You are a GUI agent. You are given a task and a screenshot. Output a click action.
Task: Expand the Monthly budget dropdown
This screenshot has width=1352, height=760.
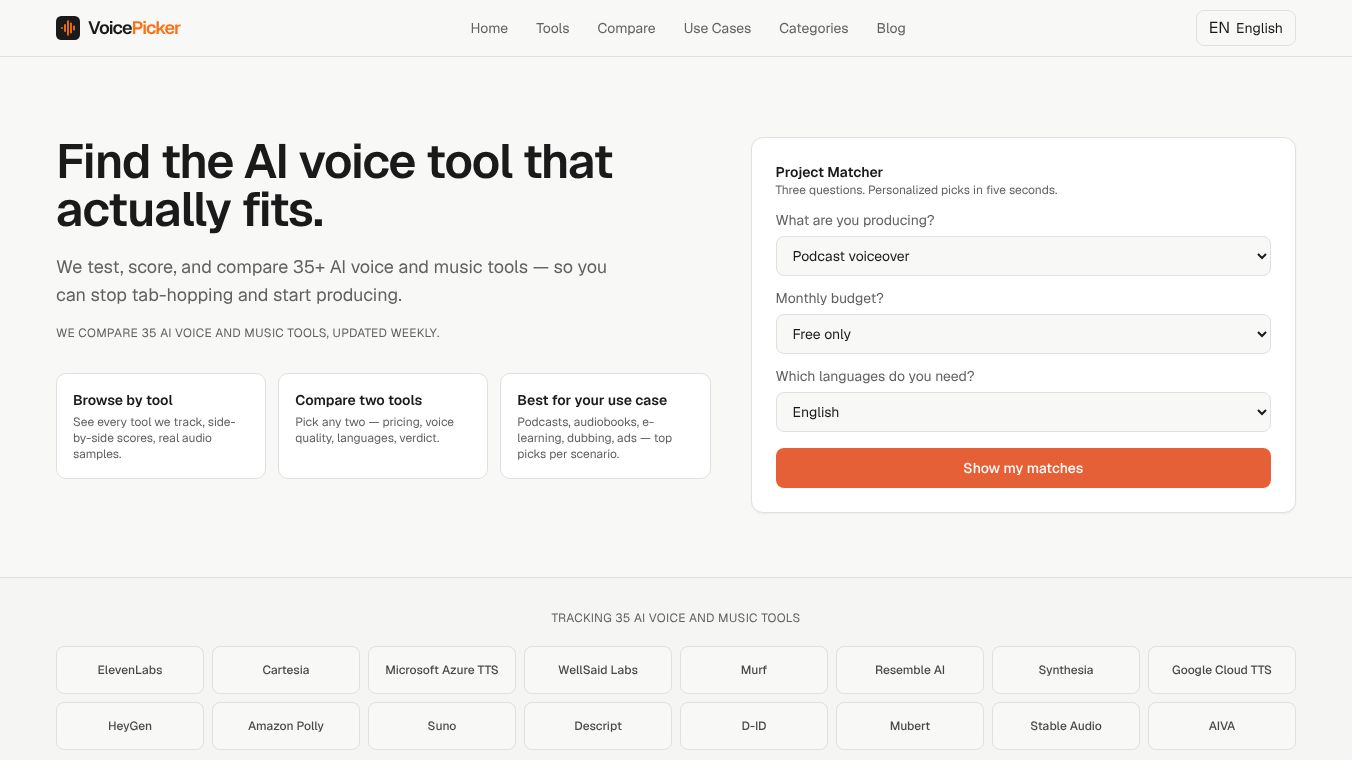tap(1023, 334)
